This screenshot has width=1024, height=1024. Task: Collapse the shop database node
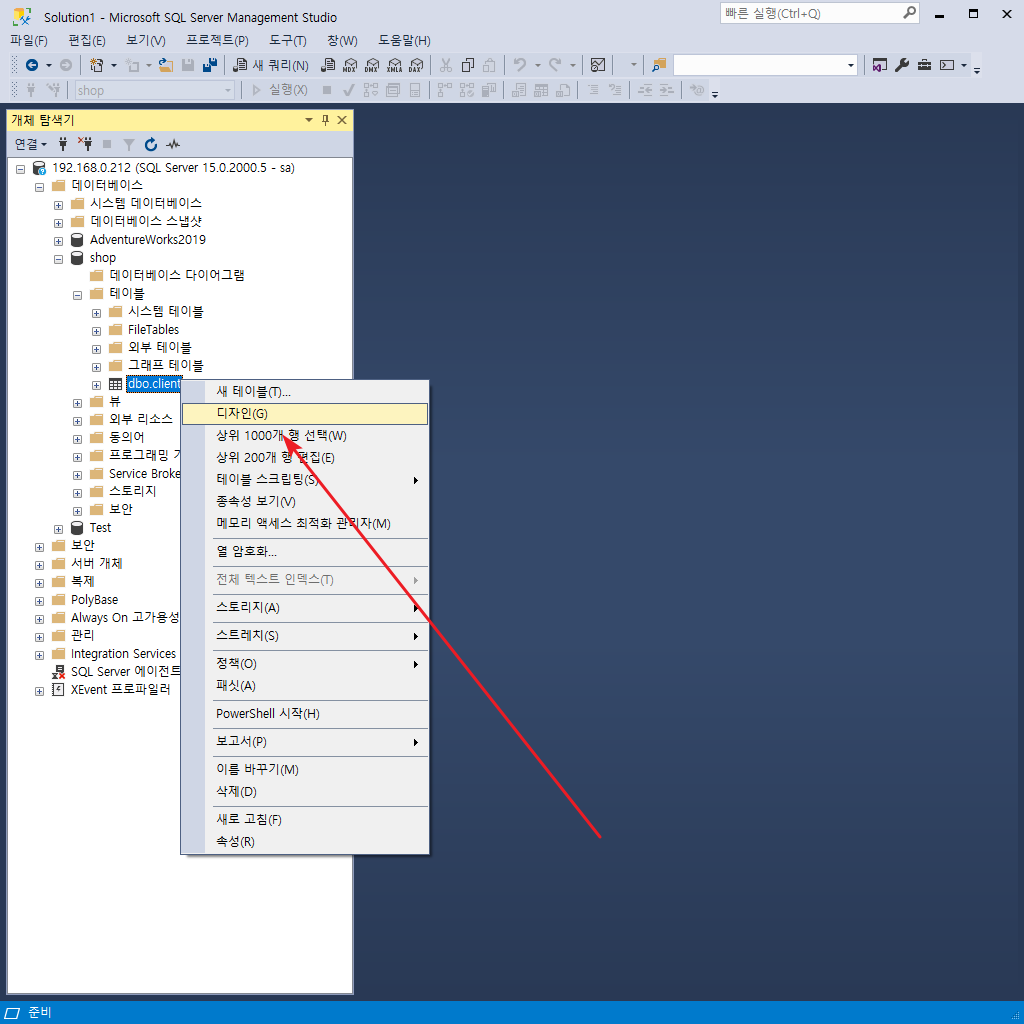(58, 259)
